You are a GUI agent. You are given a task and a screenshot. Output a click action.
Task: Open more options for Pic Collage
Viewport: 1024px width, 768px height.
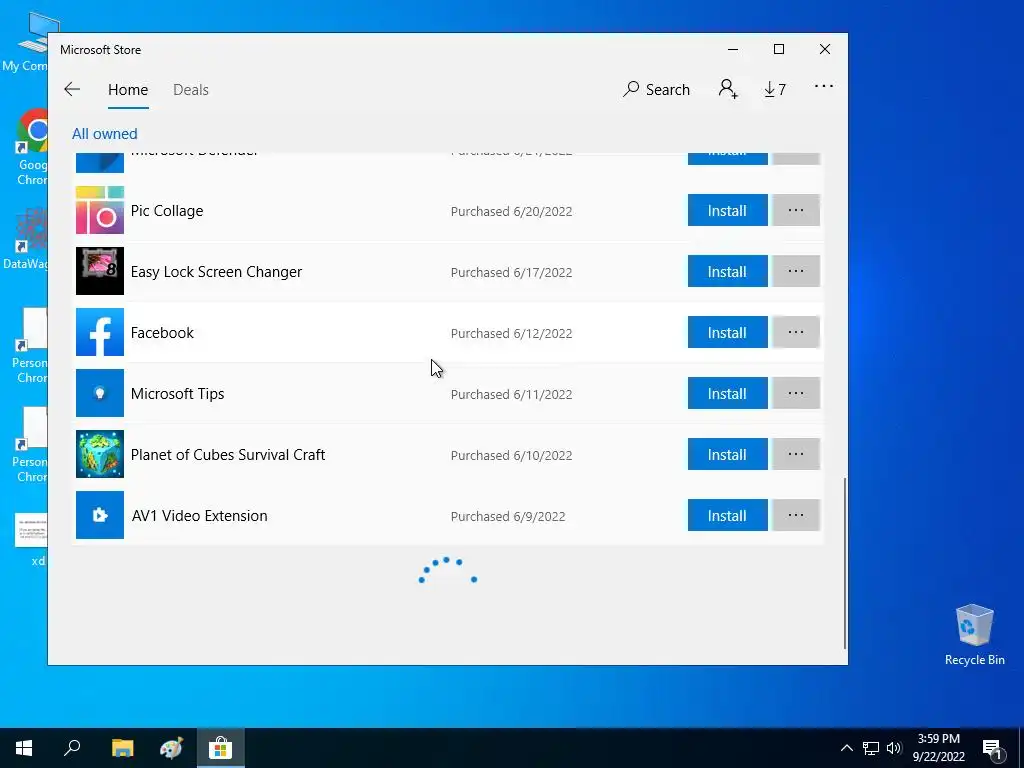click(795, 210)
